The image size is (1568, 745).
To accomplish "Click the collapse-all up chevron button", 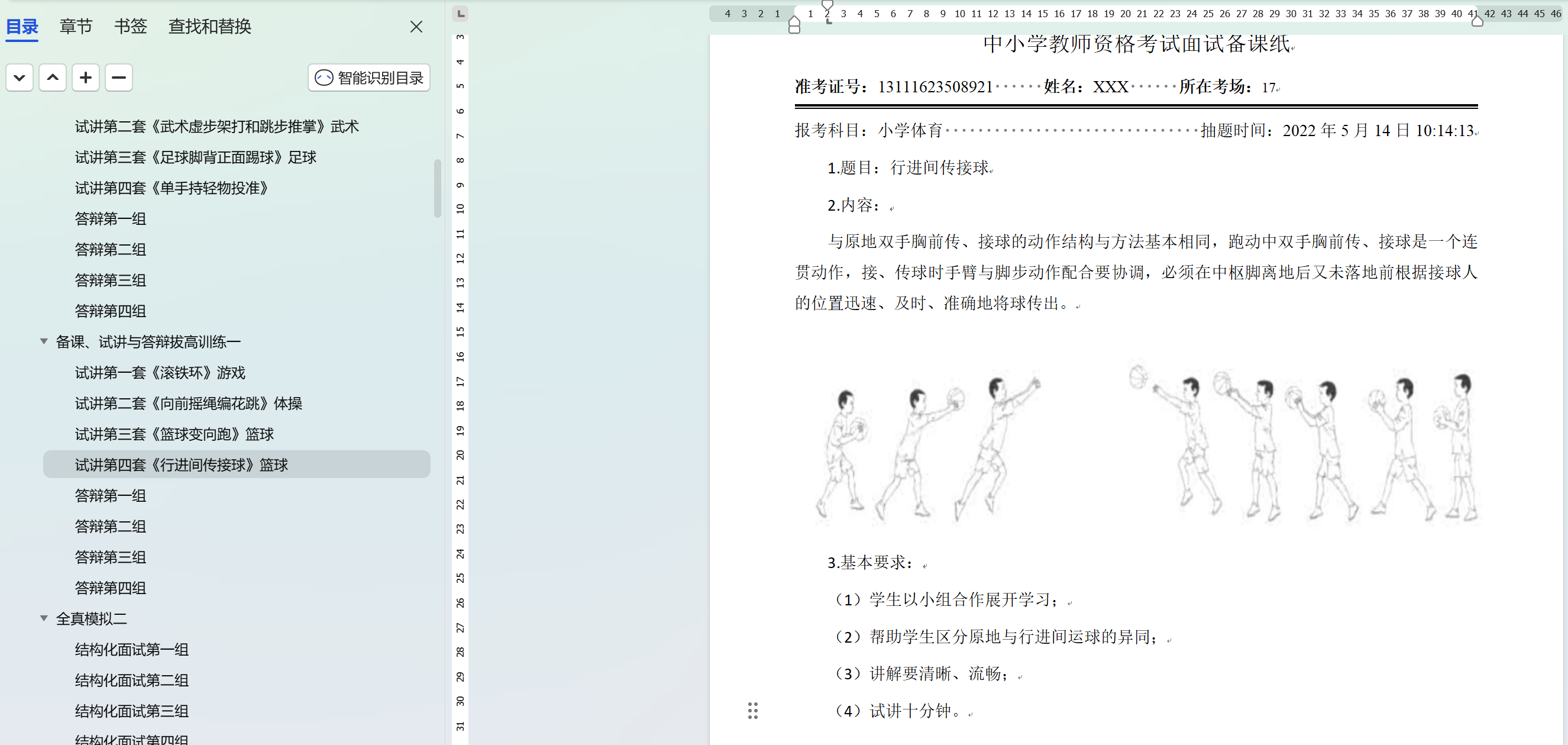I will 53,78.
